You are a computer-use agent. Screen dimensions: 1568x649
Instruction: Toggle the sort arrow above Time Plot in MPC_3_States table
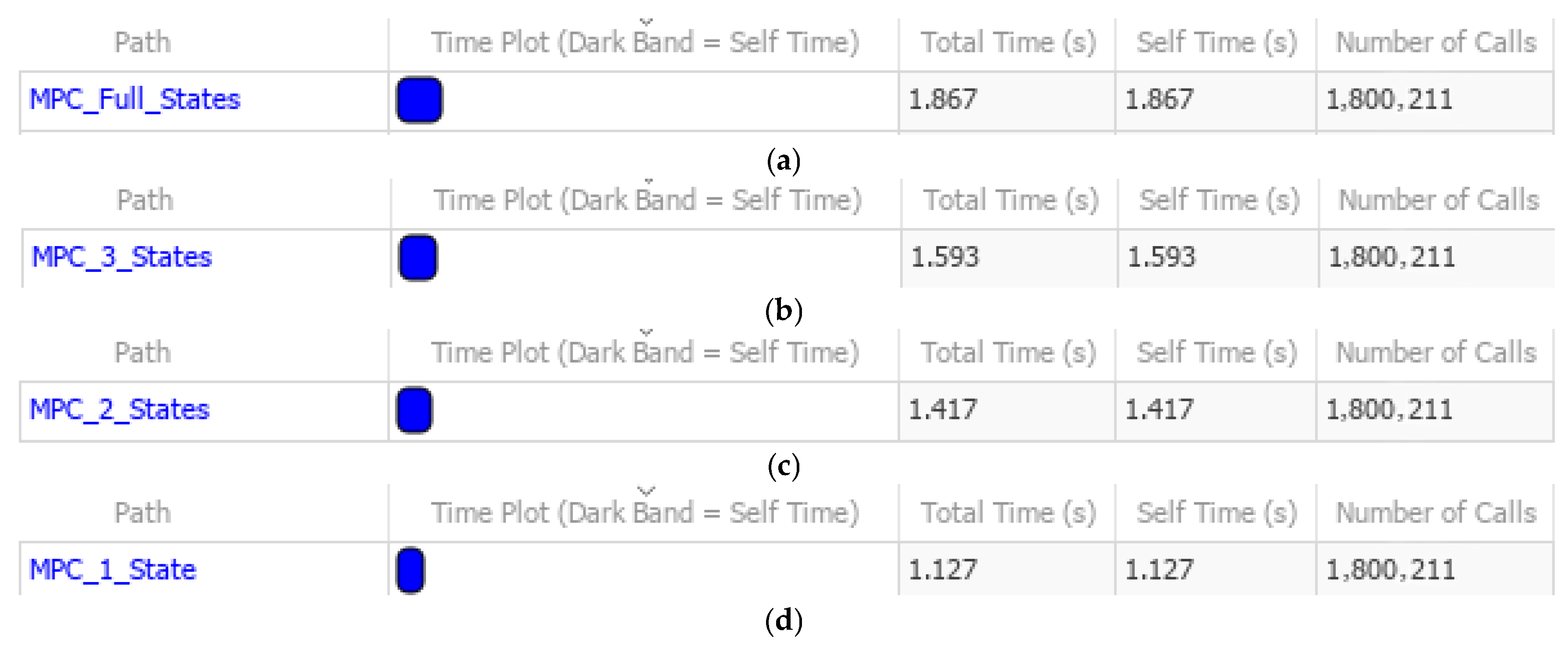tap(648, 181)
